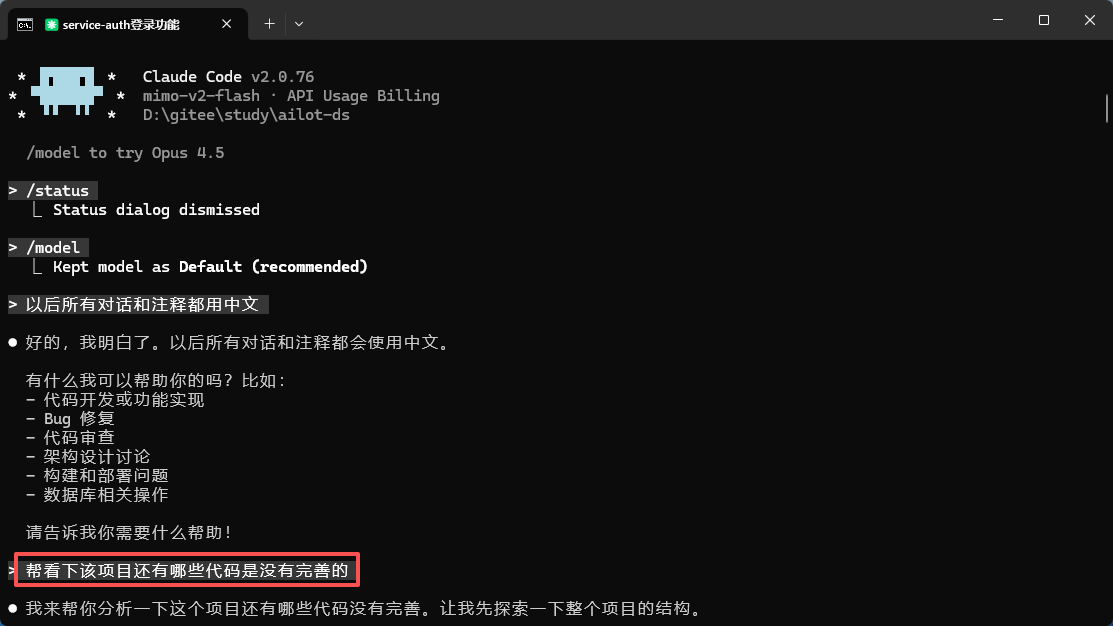Click the /model command line
The image size is (1113, 626).
point(48,248)
